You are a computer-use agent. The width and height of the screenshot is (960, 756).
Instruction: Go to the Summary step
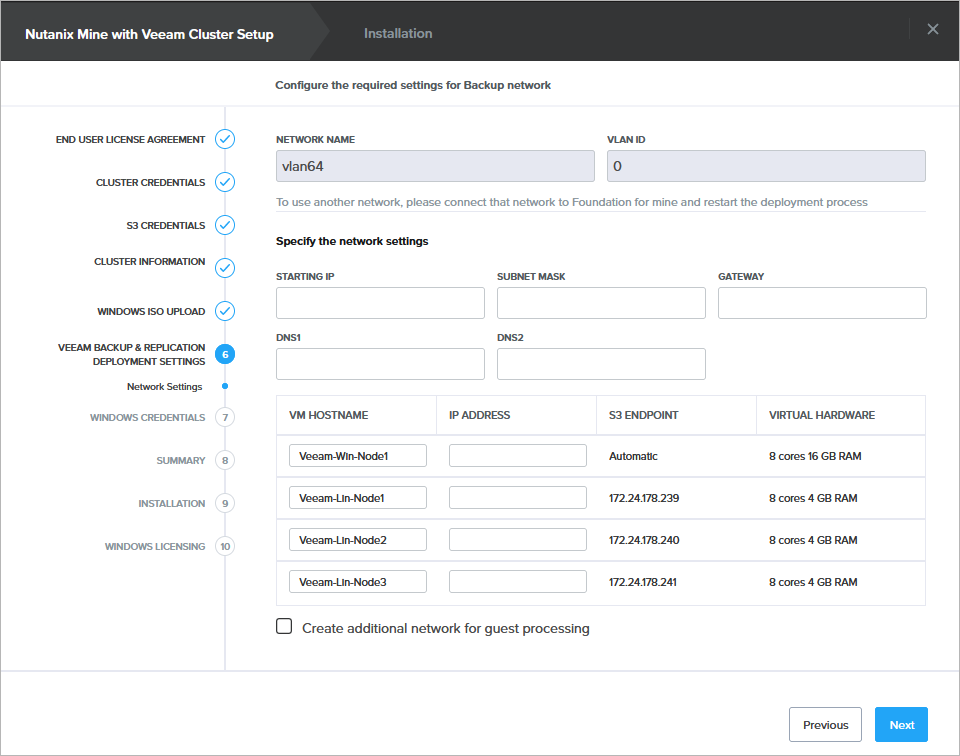point(181,460)
